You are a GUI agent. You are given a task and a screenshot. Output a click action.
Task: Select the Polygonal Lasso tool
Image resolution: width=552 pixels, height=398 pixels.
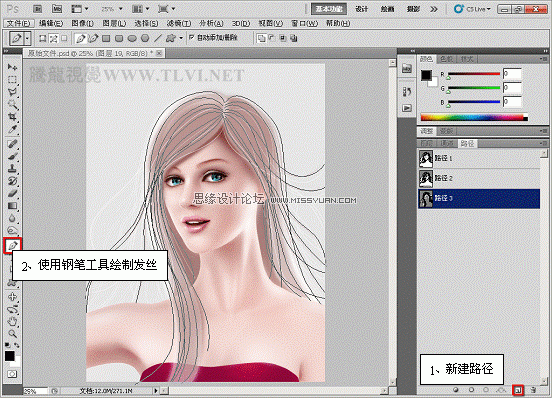pyautogui.click(x=12, y=92)
